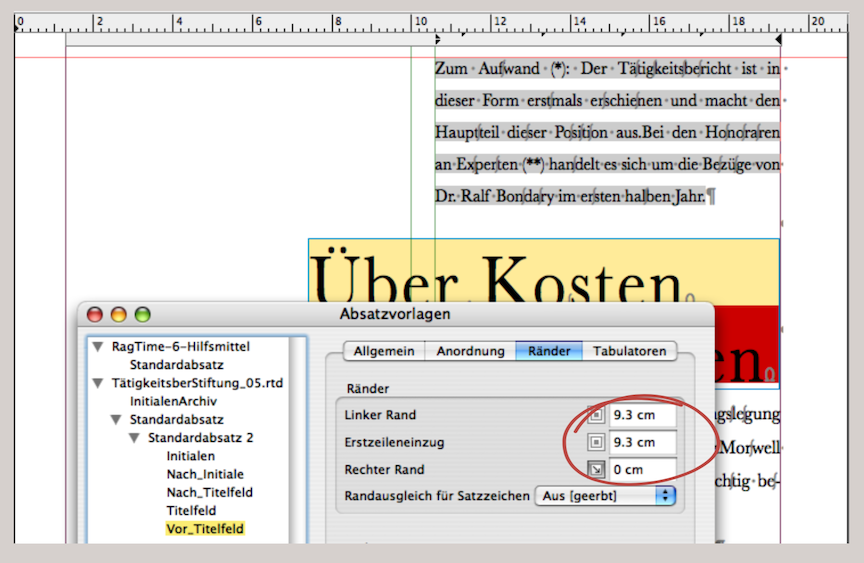Select the Initialen style in list

point(190,456)
